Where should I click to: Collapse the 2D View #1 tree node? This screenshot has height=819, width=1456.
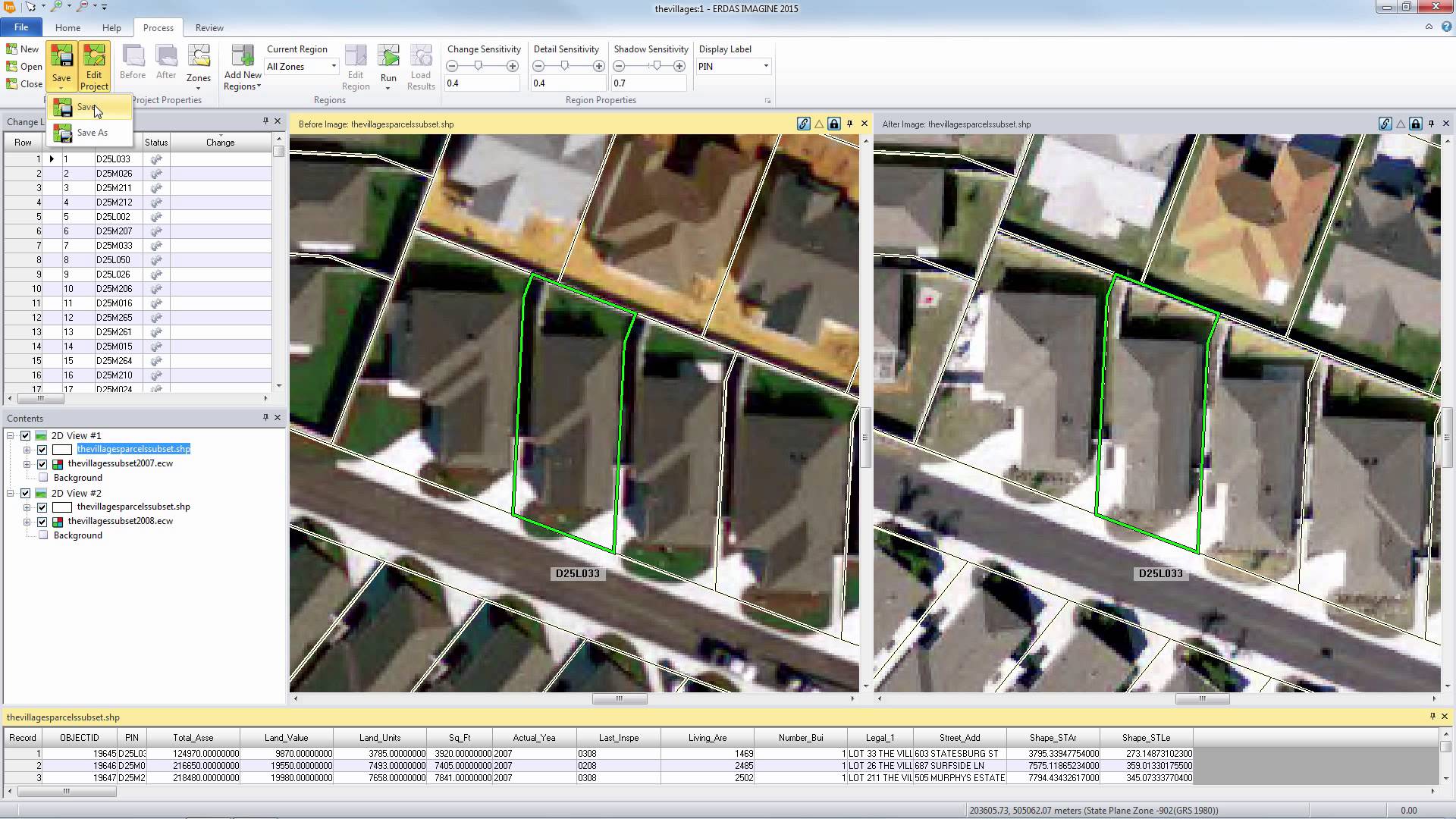pyautogui.click(x=11, y=436)
